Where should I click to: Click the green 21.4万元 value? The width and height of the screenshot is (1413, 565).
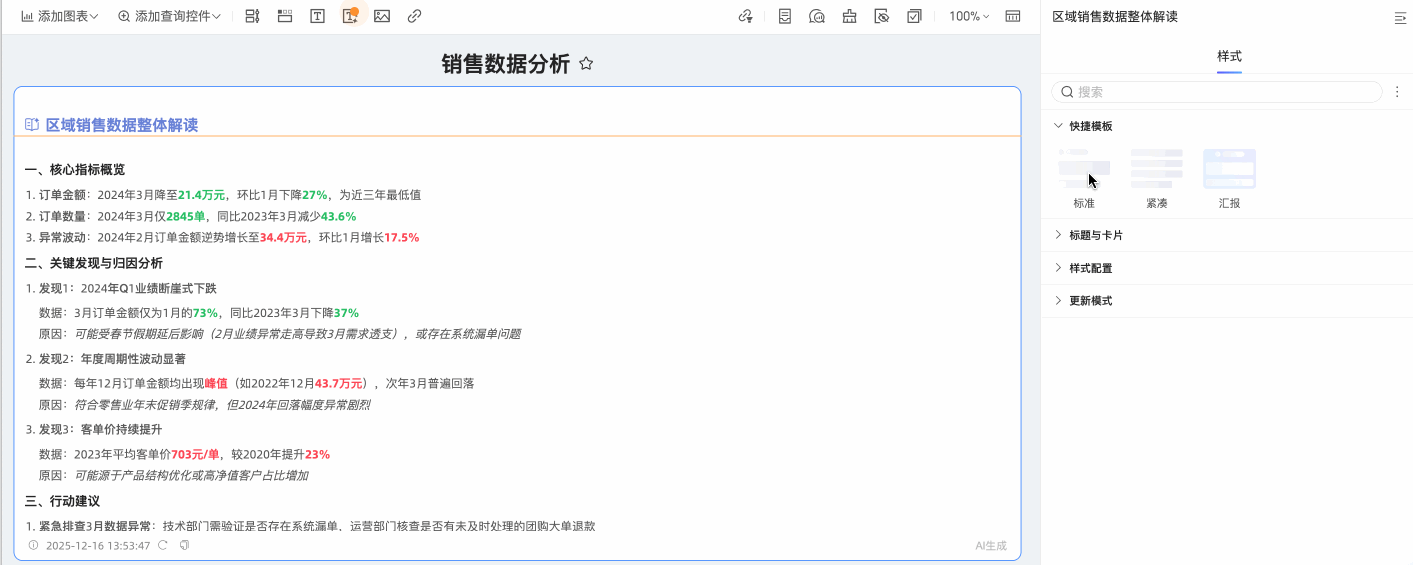point(202,195)
